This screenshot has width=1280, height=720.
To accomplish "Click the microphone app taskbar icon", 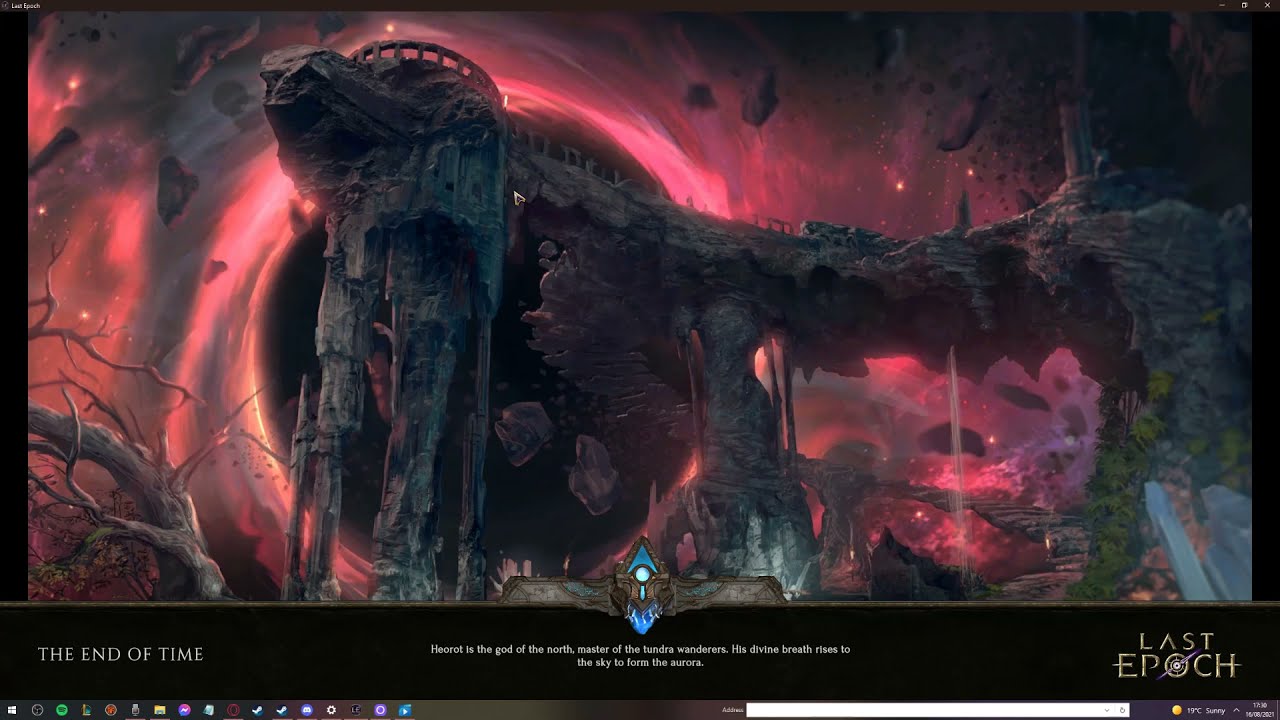I will pyautogui.click(x=135, y=710).
